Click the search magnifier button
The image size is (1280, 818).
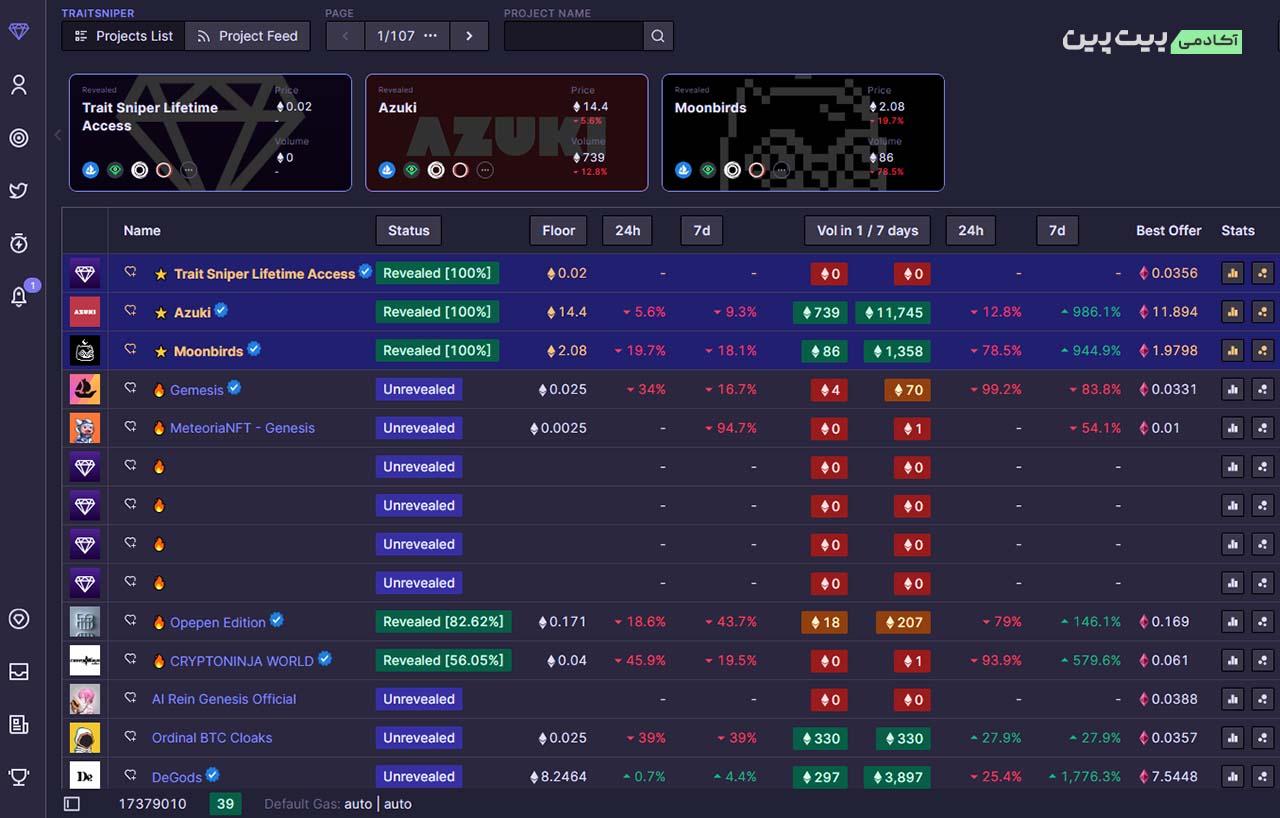point(658,36)
